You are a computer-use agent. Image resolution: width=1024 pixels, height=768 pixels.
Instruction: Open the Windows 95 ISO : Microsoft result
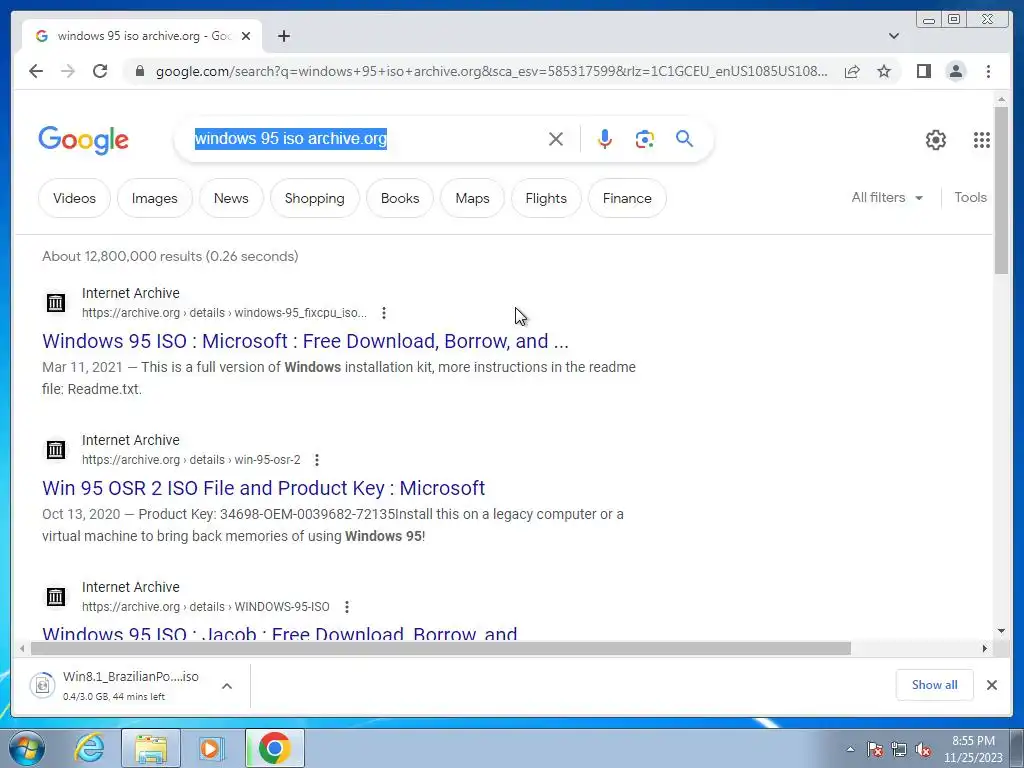point(305,341)
